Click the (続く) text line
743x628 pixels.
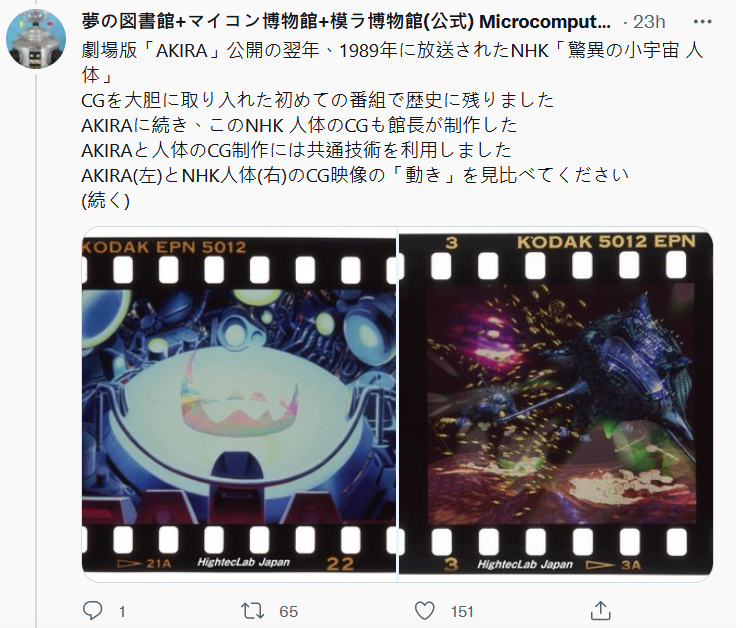[x=106, y=200]
